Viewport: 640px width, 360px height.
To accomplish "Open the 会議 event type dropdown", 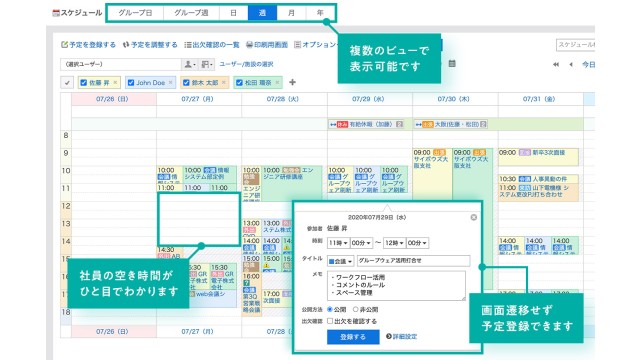I will point(340,261).
